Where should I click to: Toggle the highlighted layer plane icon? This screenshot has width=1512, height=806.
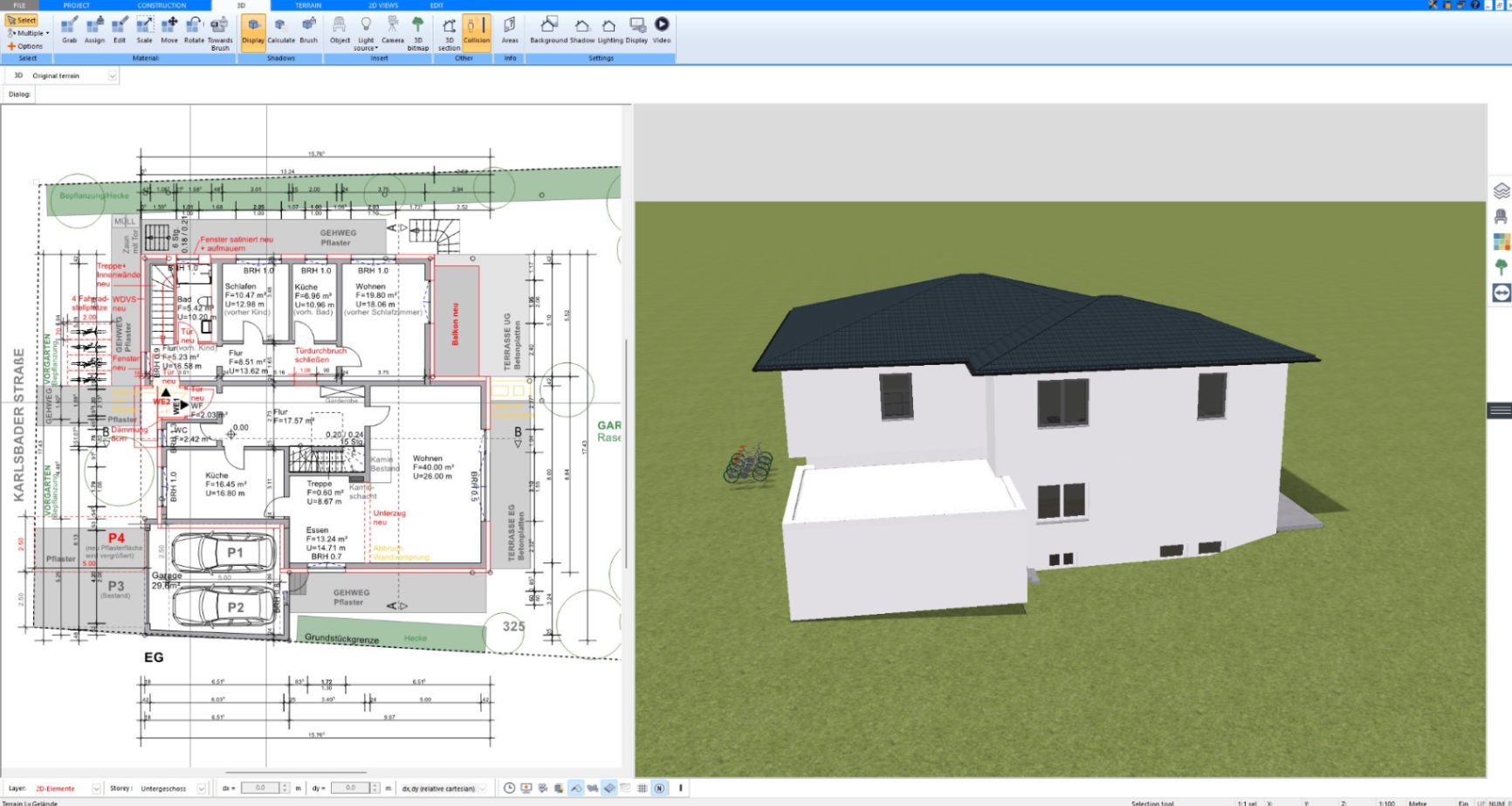(x=609, y=789)
